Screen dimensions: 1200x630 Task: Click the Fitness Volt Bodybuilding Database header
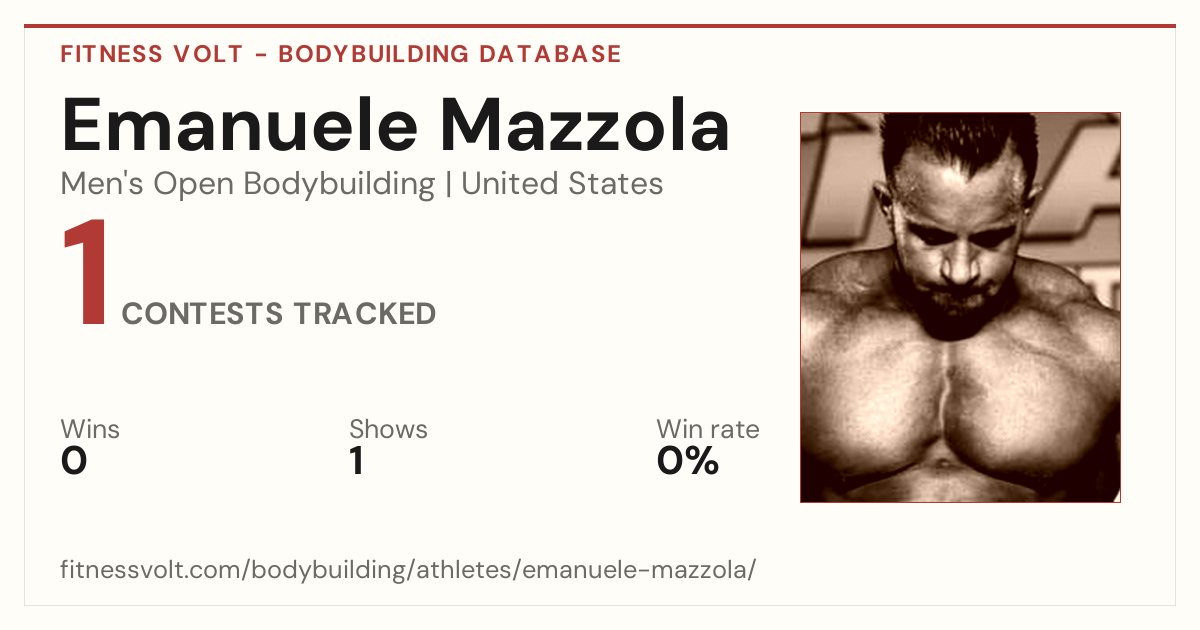tap(341, 54)
